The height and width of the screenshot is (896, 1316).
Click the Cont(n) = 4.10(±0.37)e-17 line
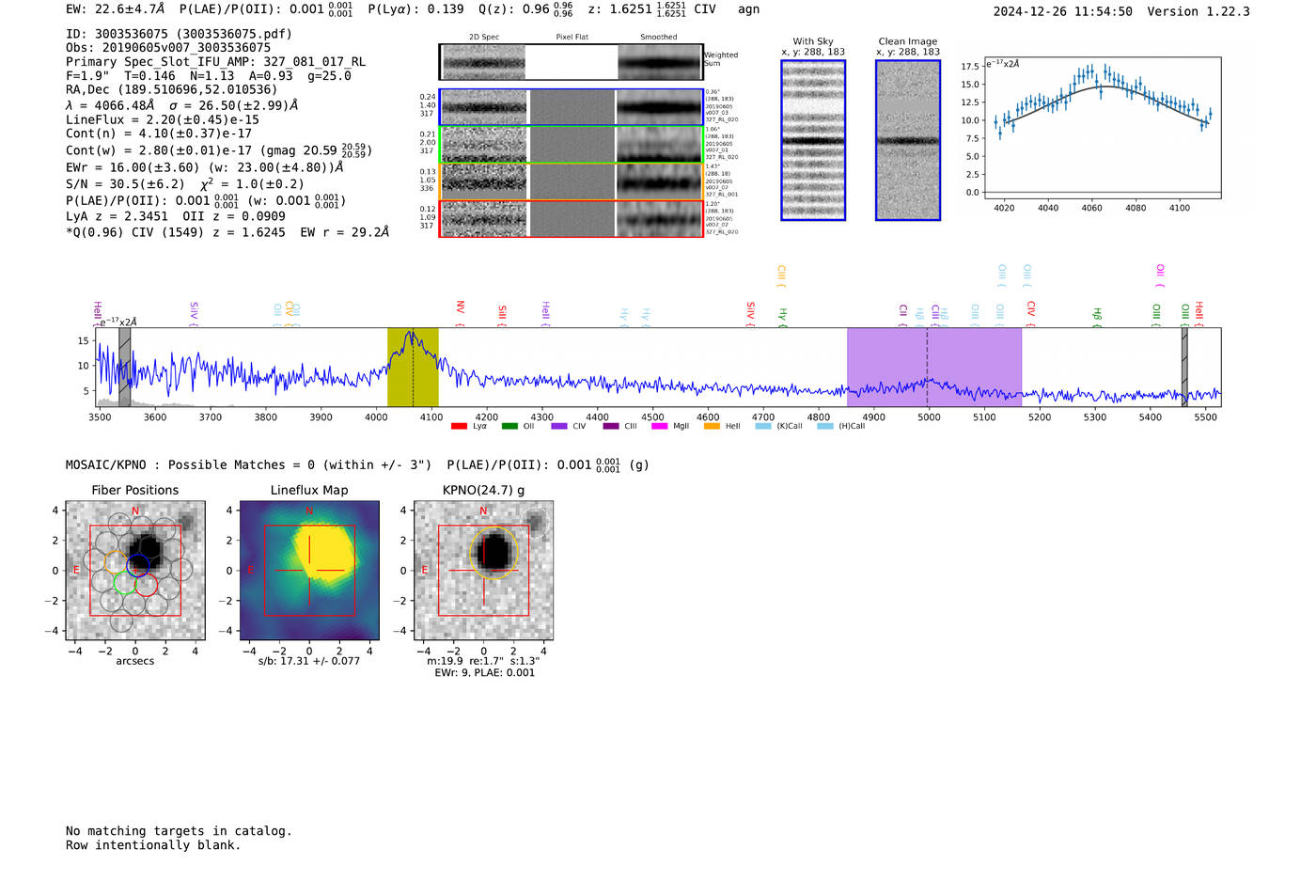pyautogui.click(x=159, y=134)
